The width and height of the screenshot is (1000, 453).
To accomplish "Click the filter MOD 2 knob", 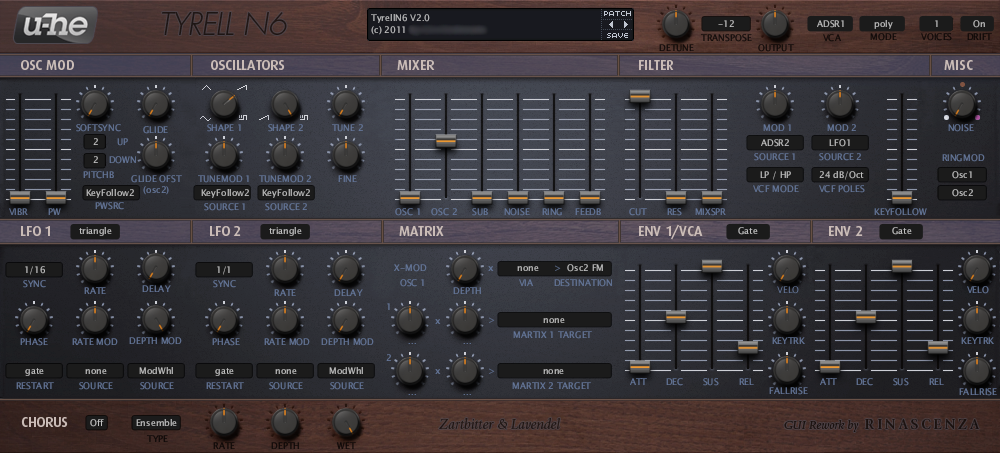I will [x=839, y=103].
